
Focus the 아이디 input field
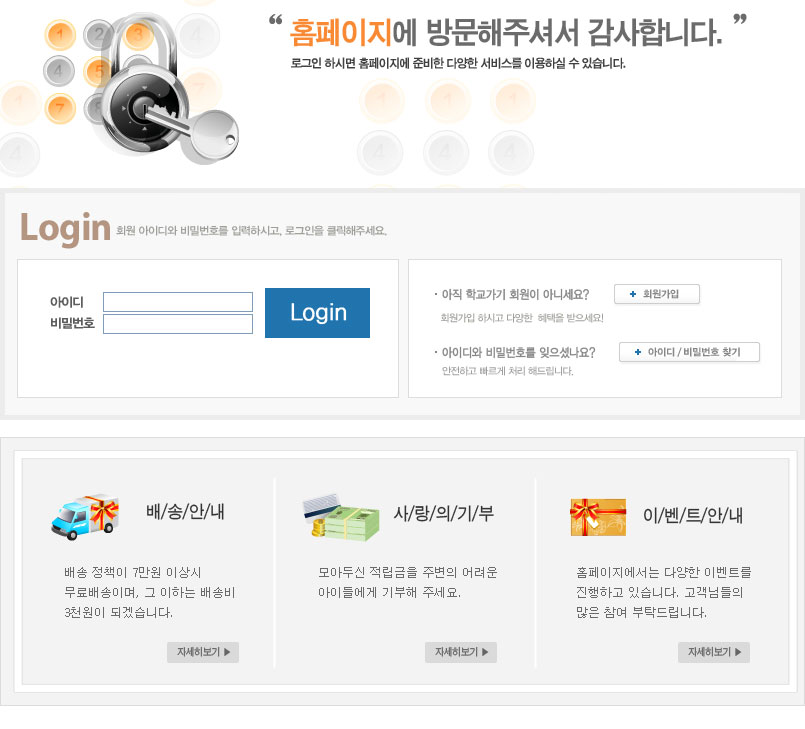tap(178, 302)
